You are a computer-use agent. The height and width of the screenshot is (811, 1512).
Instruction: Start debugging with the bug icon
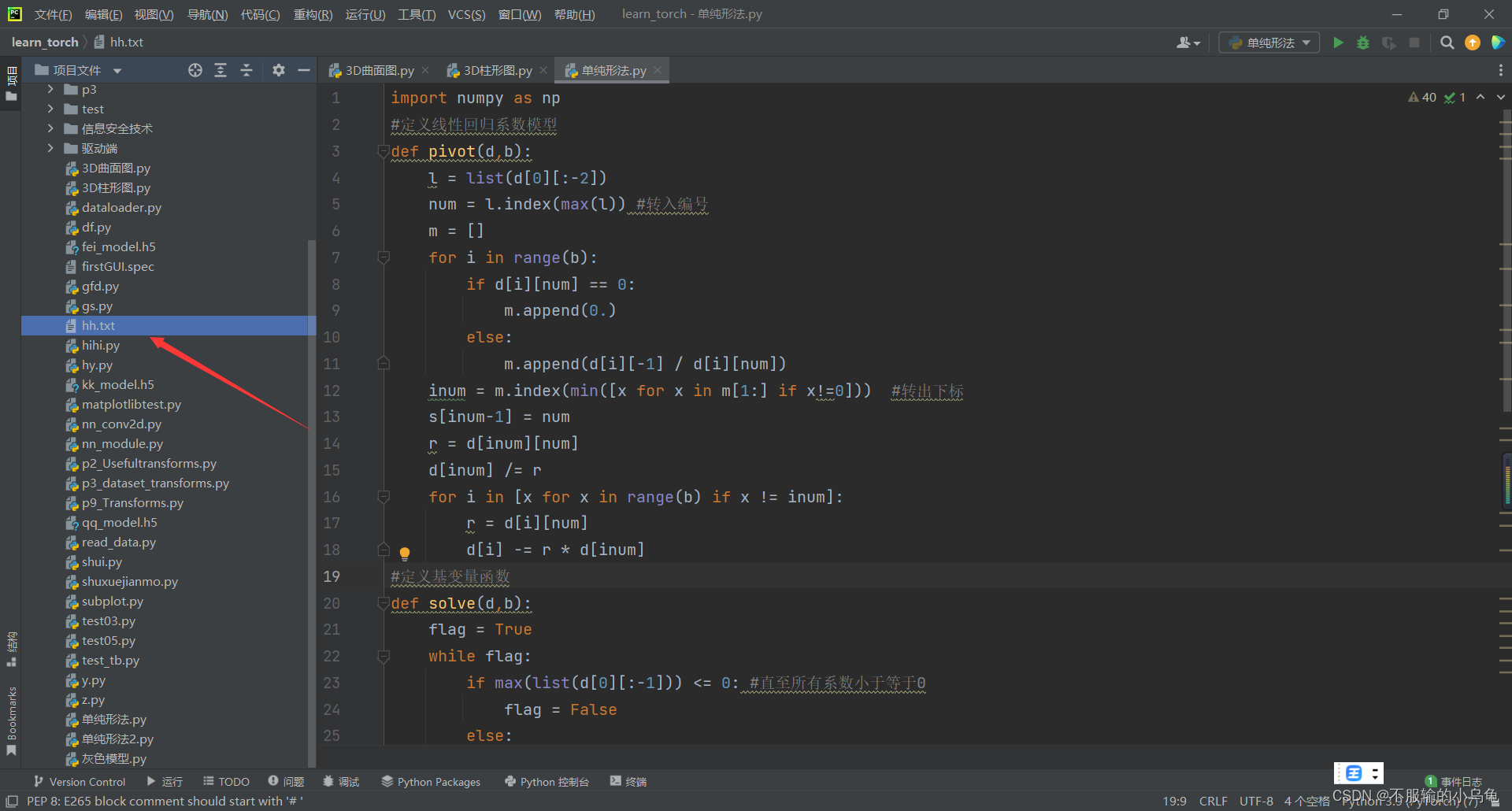point(1363,43)
